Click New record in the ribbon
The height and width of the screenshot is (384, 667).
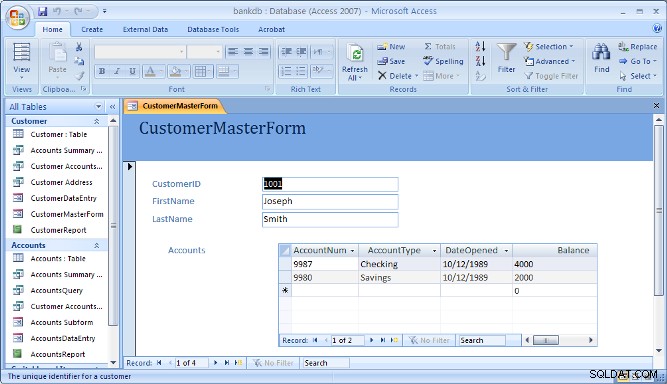[391, 47]
